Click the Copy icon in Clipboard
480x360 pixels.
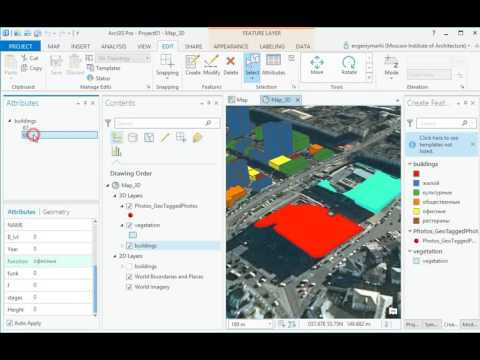(x=24, y=68)
